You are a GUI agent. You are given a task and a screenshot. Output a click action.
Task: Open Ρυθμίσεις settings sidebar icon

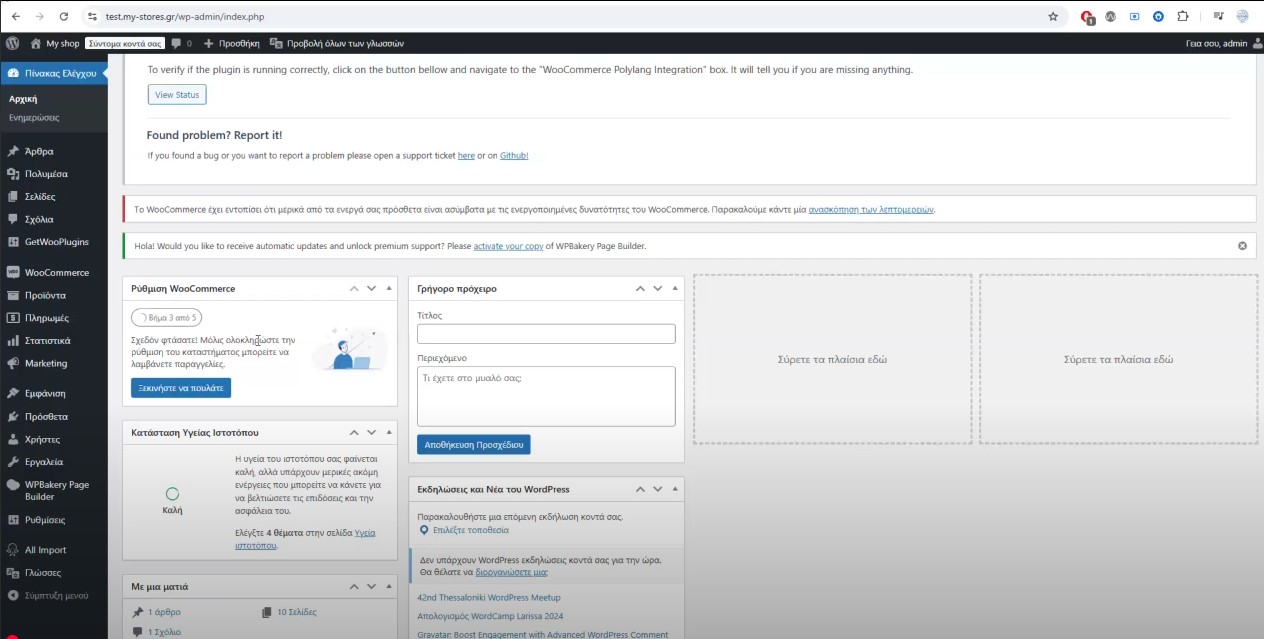coord(12,520)
